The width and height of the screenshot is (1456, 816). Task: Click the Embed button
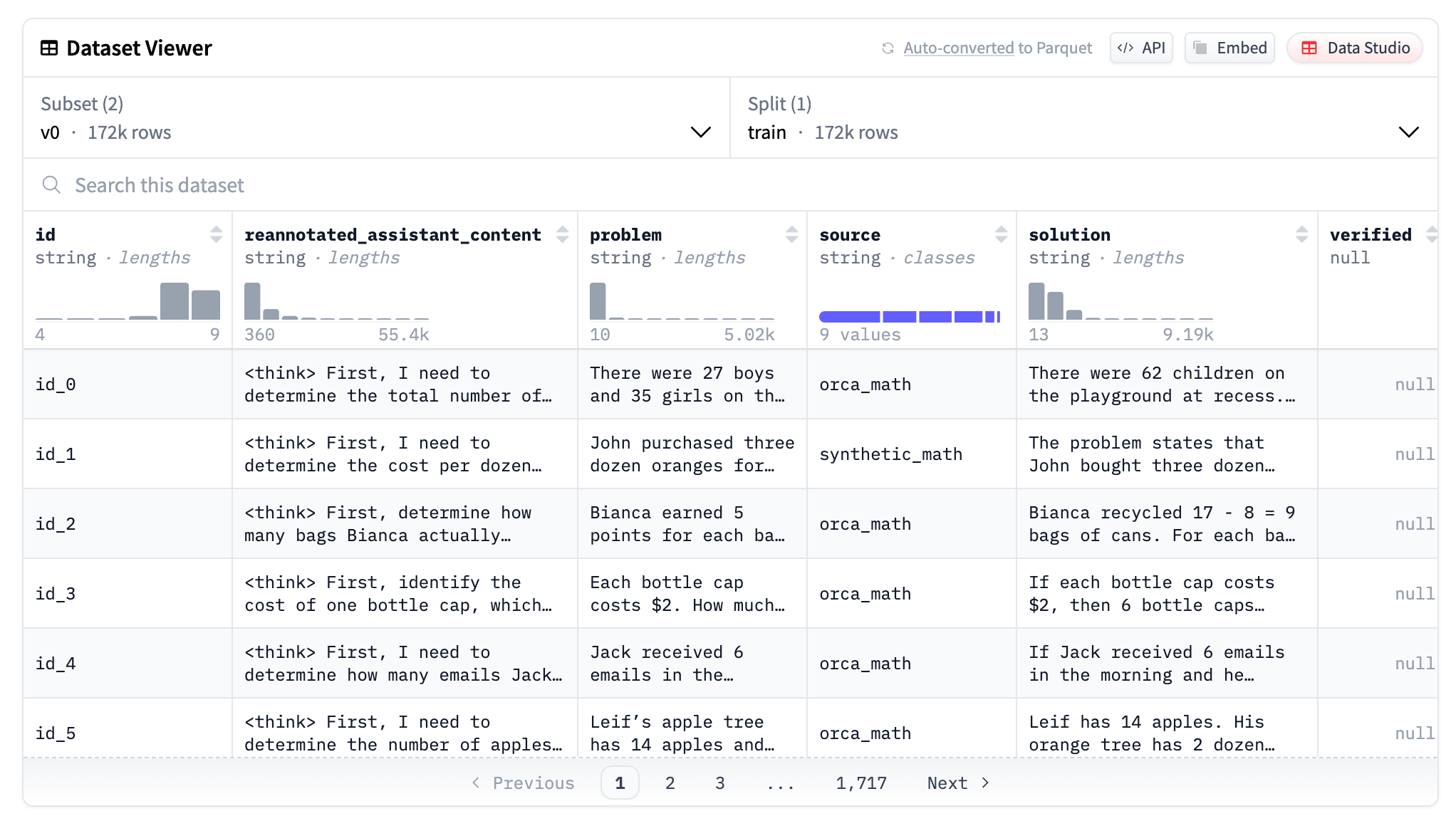coord(1229,48)
